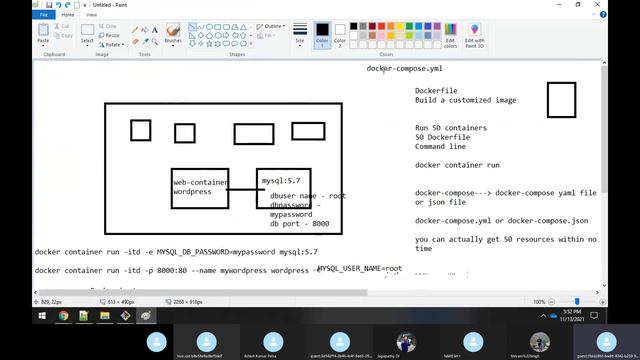
Task: Click the Select rectangle button
Action: pos(87,30)
